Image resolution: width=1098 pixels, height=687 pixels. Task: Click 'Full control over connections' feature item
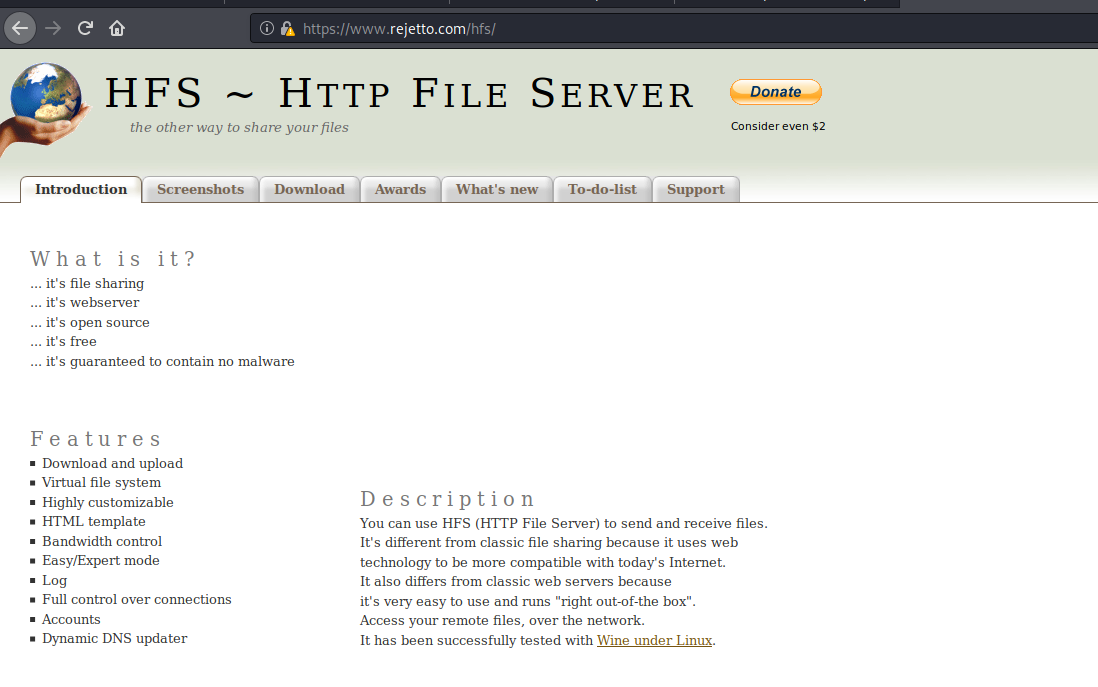tap(137, 599)
